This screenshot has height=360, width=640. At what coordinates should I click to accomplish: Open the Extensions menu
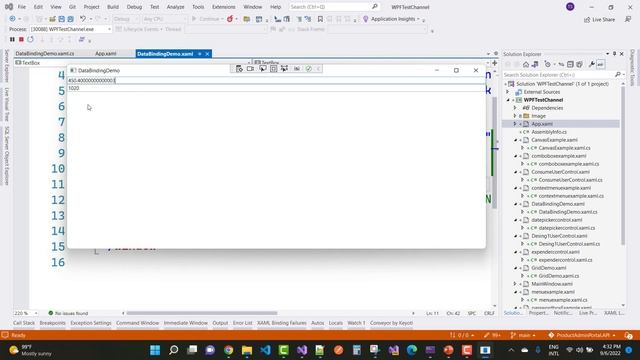click(x=224, y=7)
